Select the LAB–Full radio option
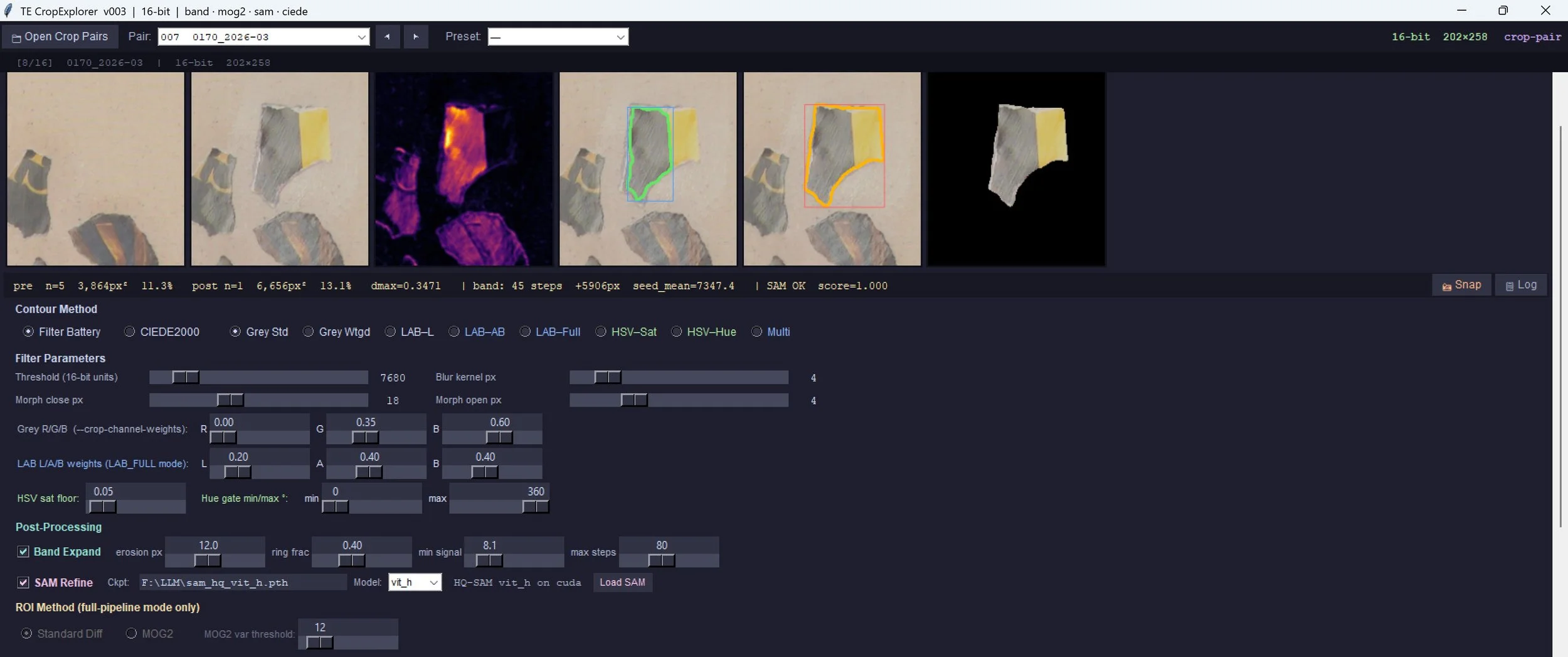The width and height of the screenshot is (1568, 657). pos(550,331)
